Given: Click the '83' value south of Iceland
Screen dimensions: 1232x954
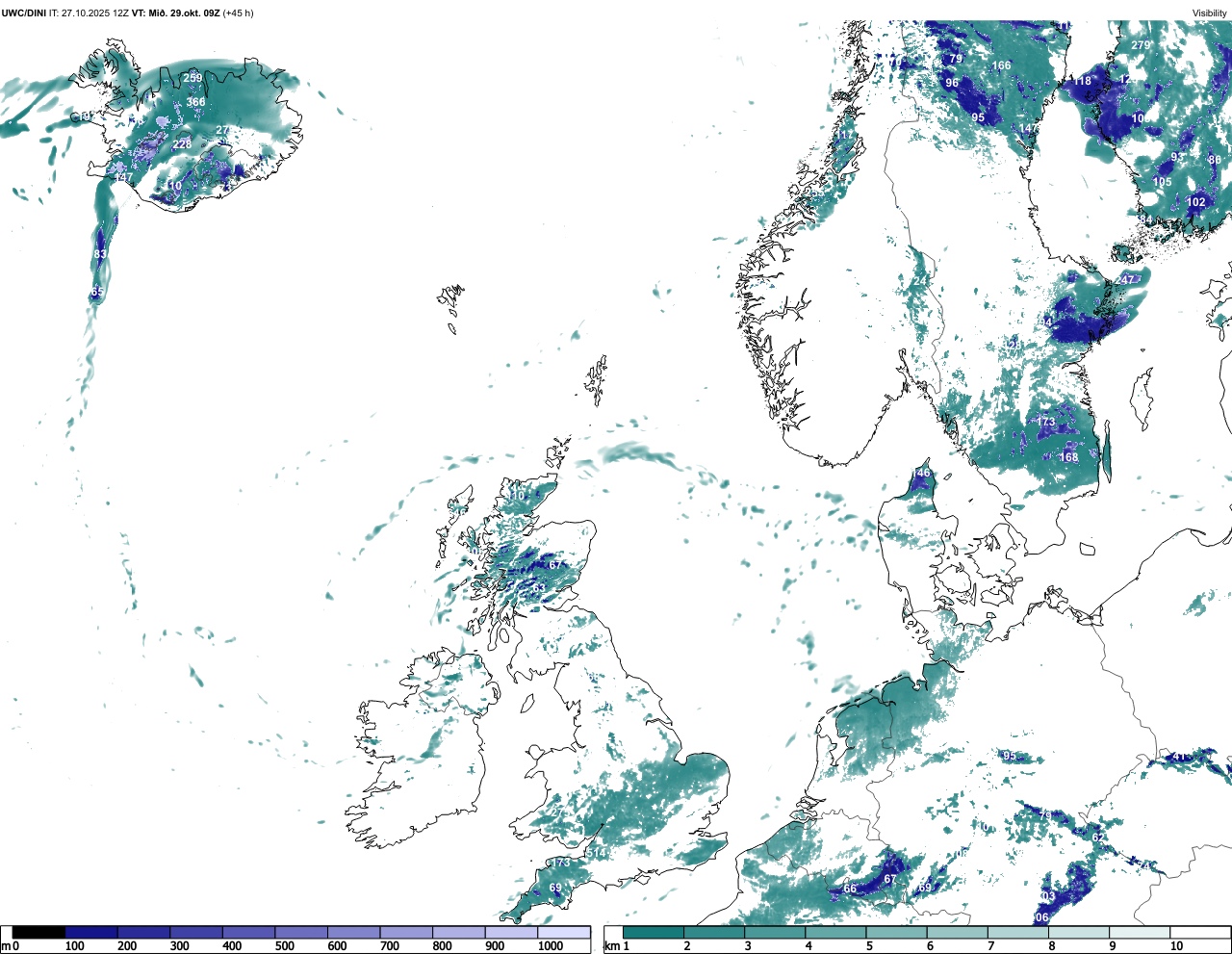Looking at the screenshot, I should pos(100,255).
